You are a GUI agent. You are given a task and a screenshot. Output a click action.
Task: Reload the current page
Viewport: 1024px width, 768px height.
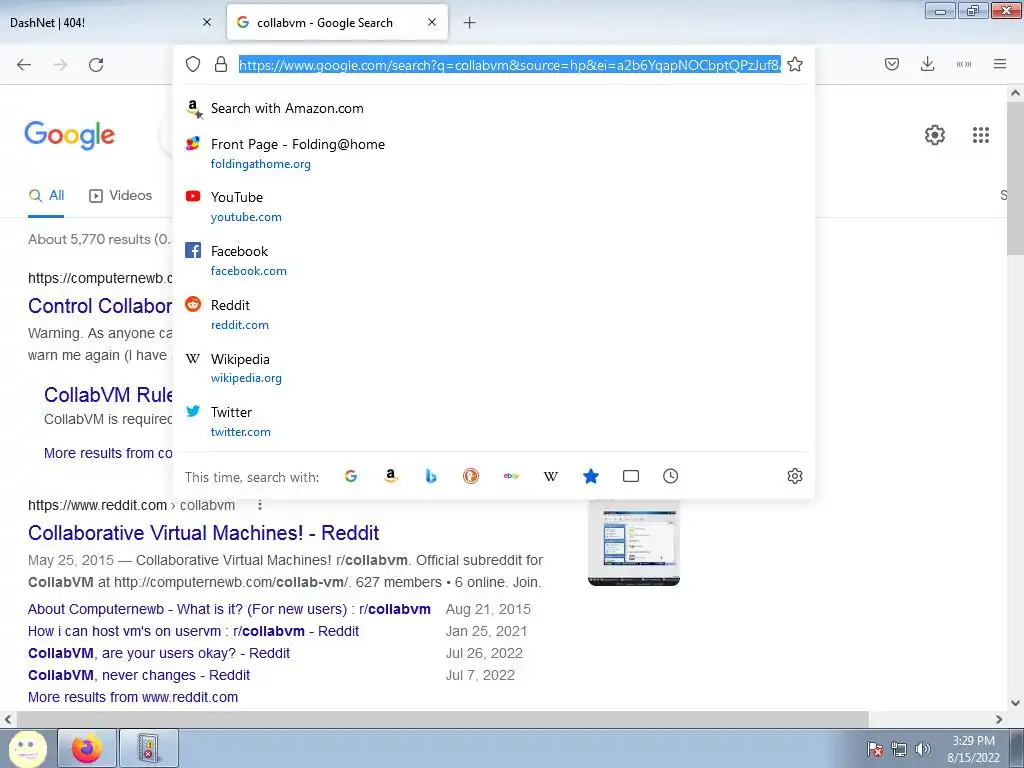click(96, 65)
